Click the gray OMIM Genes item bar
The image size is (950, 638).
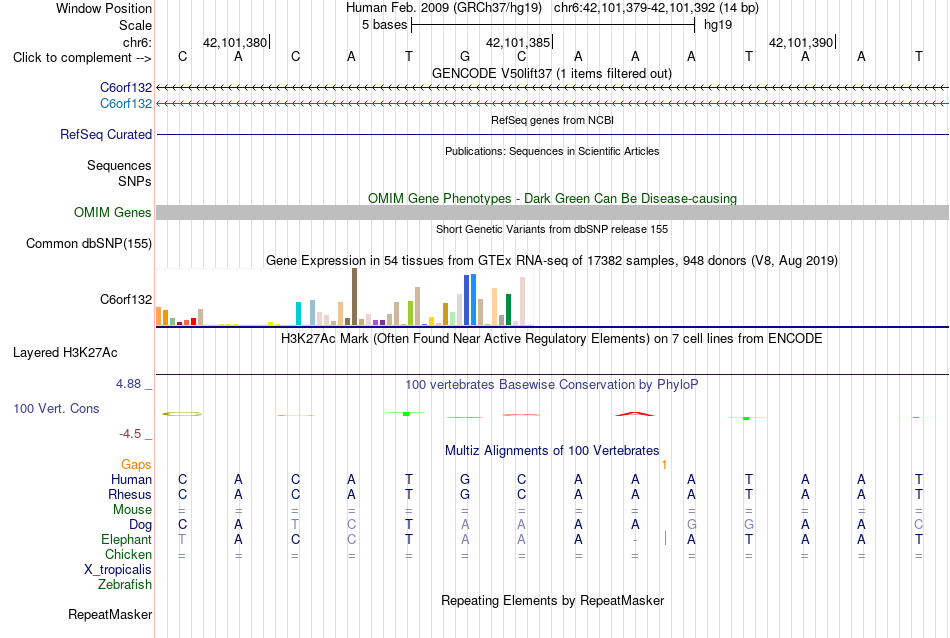pos(553,213)
